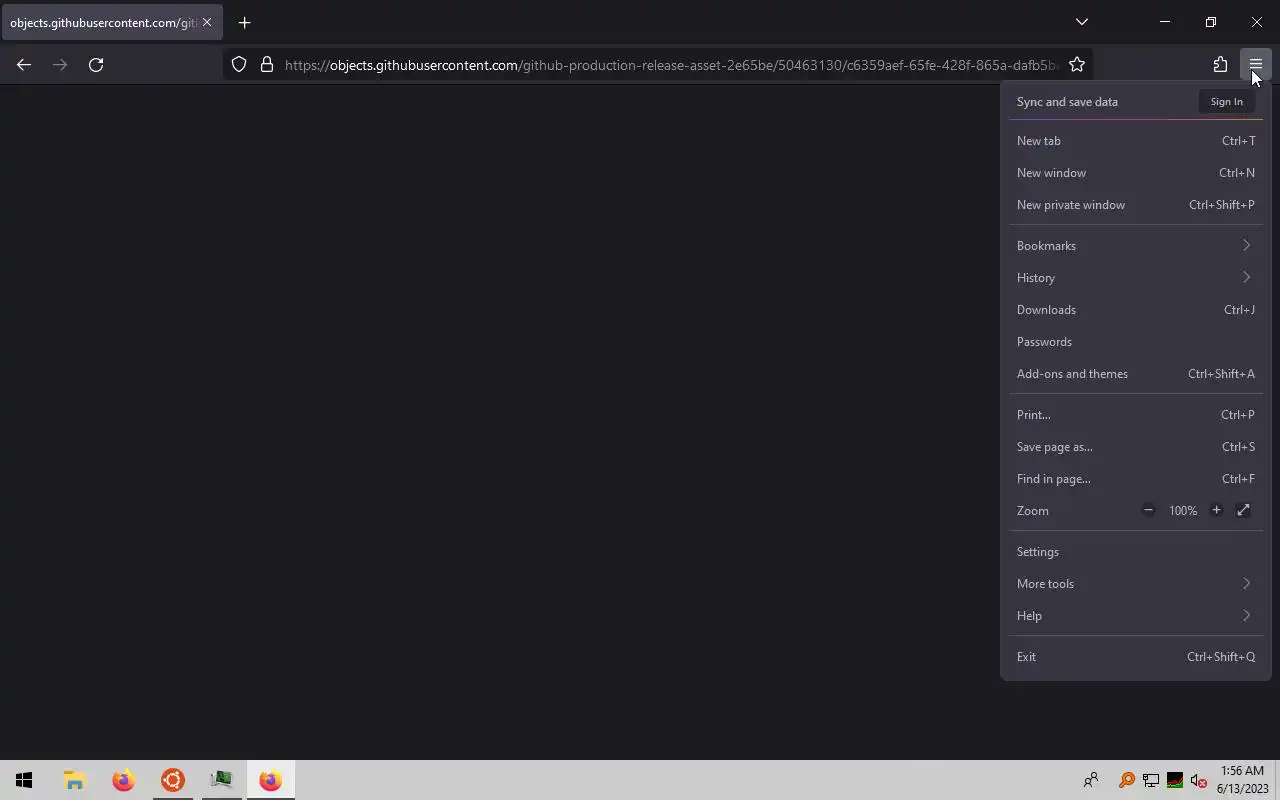Click the forward navigation arrow
Image resolution: width=1280 pixels, height=800 pixels.
[60, 65]
